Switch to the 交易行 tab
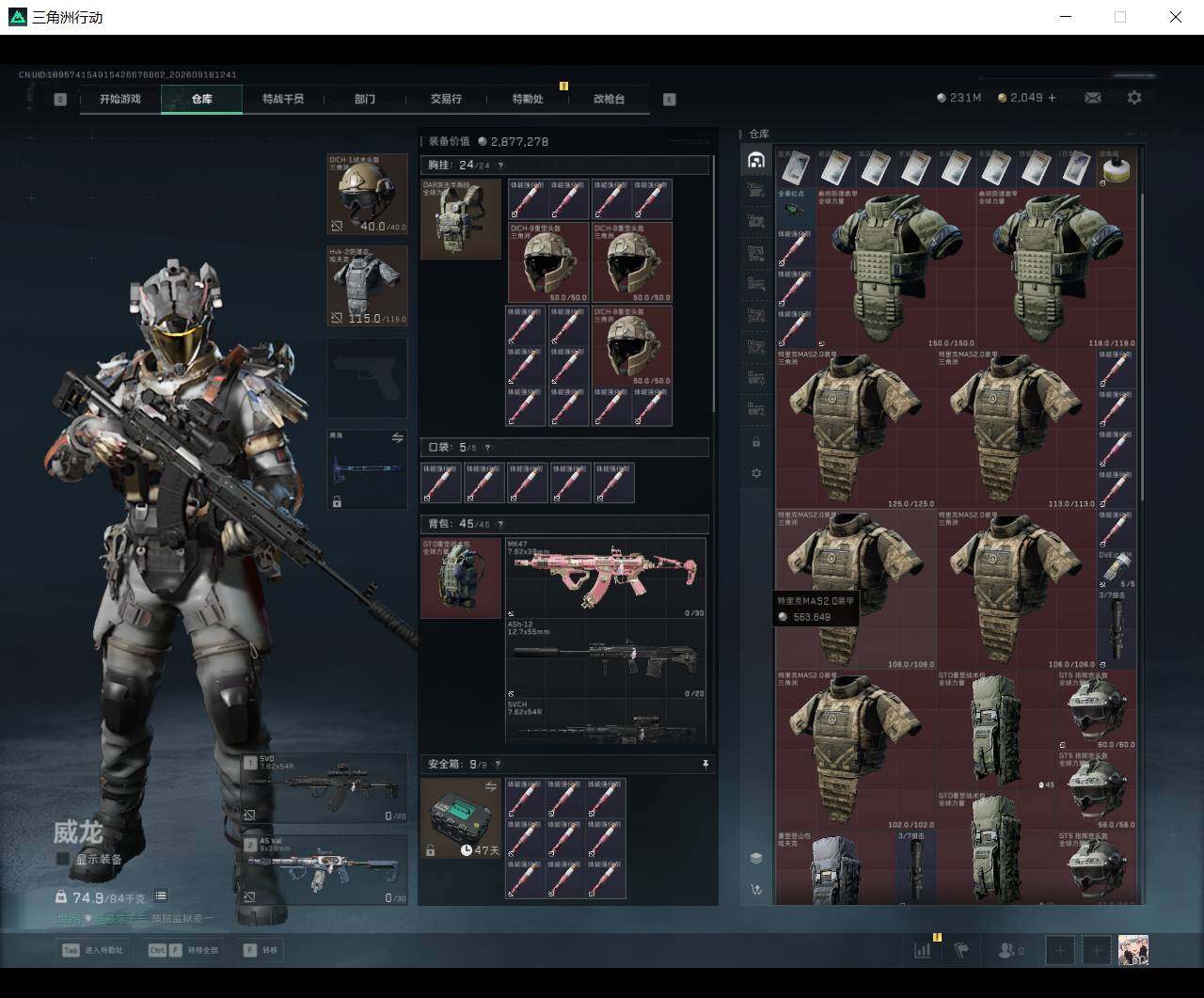Viewport: 1204px width, 998px height. pyautogui.click(x=446, y=99)
